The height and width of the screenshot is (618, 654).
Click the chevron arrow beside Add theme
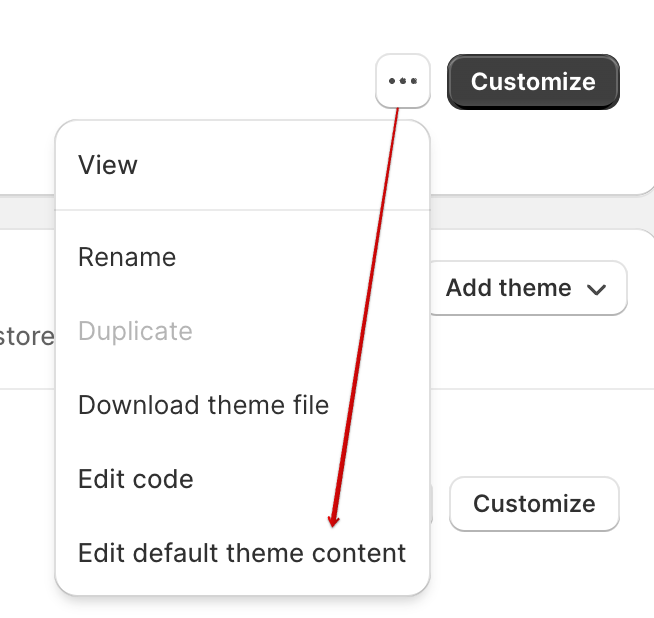click(x=597, y=289)
